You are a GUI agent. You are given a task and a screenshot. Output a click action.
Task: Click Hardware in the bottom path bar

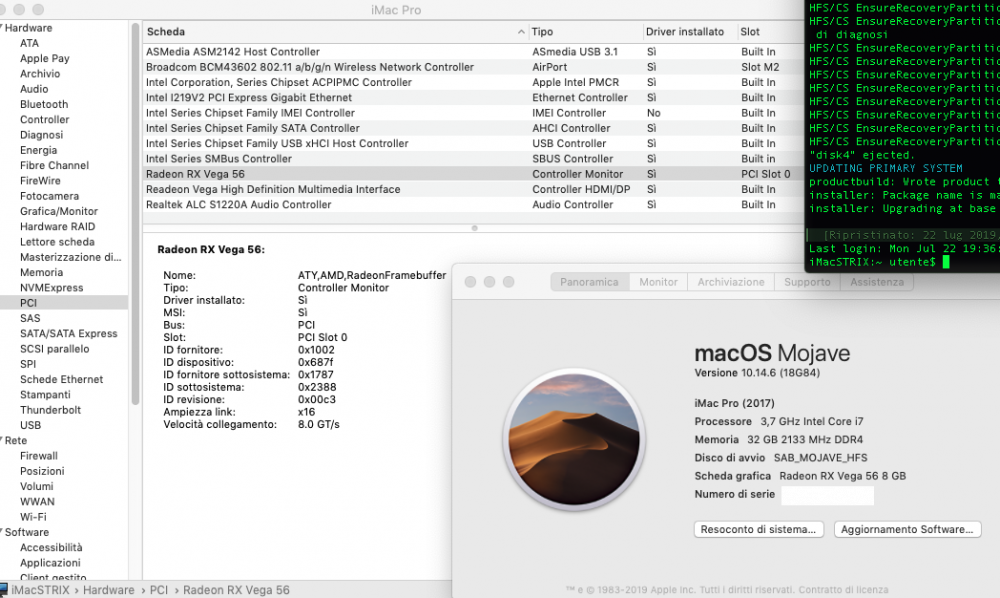click(x=108, y=590)
